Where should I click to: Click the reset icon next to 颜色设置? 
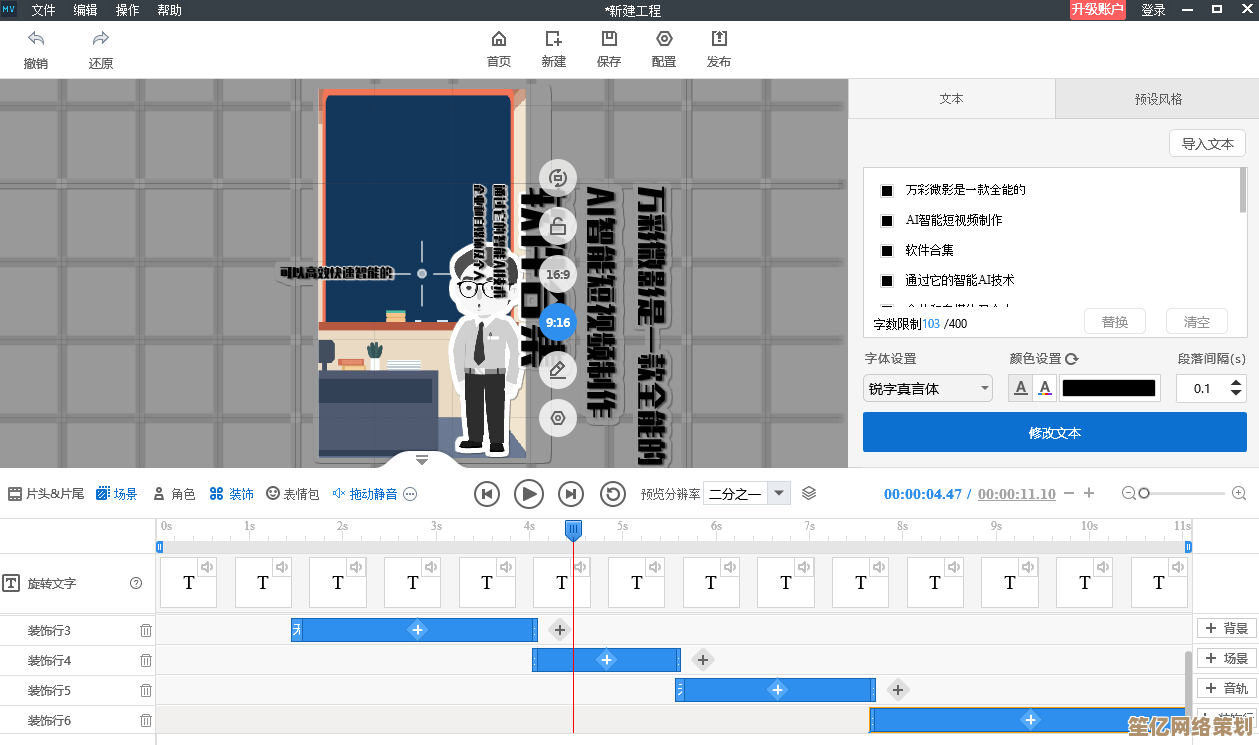click(x=1072, y=359)
